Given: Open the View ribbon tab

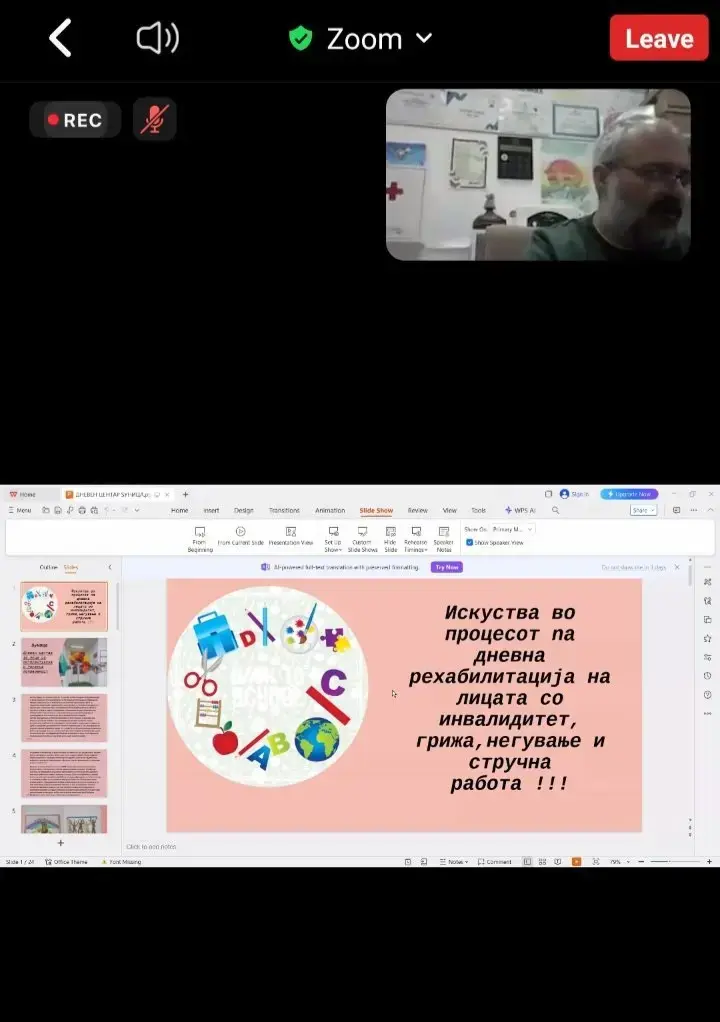Looking at the screenshot, I should coord(450,510).
